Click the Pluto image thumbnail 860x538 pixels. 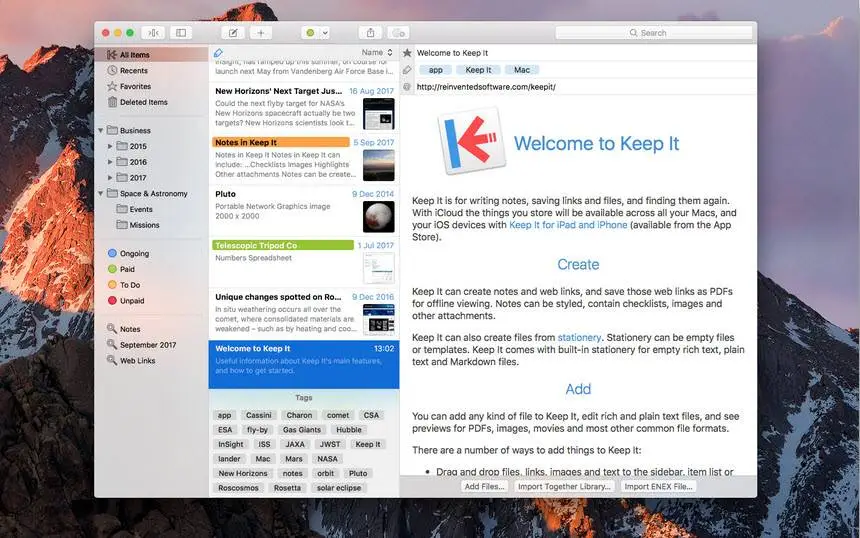(x=378, y=217)
